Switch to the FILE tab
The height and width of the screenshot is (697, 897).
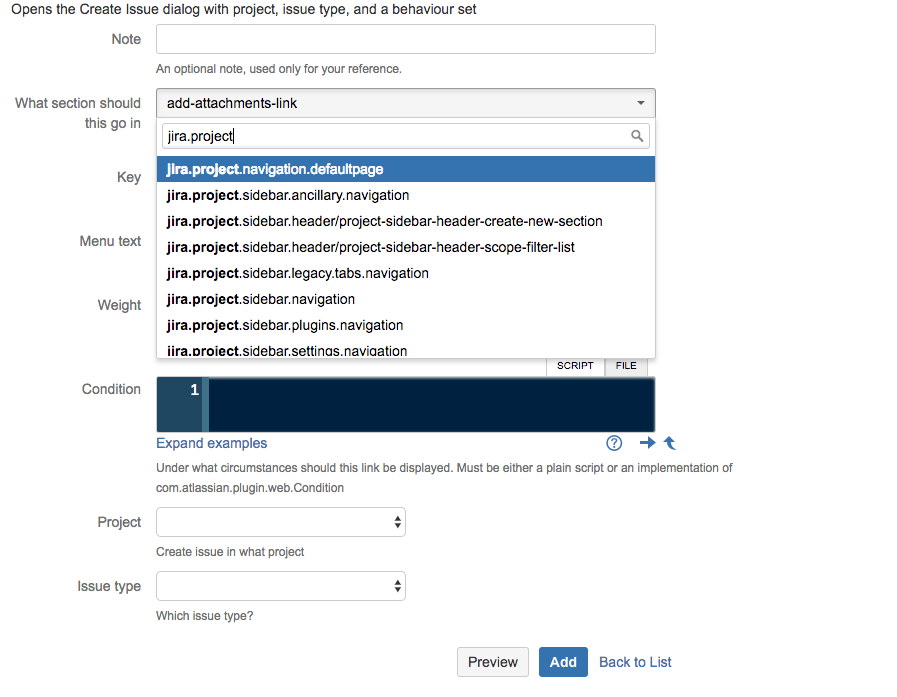click(626, 366)
